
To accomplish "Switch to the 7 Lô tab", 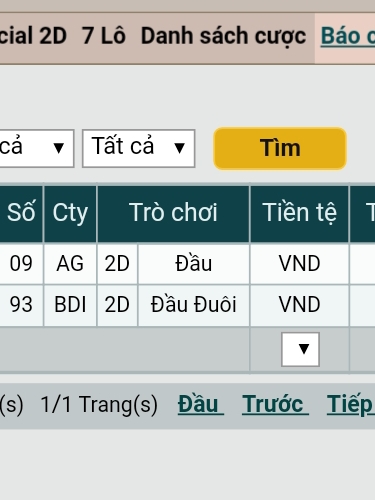I will click(x=104, y=36).
